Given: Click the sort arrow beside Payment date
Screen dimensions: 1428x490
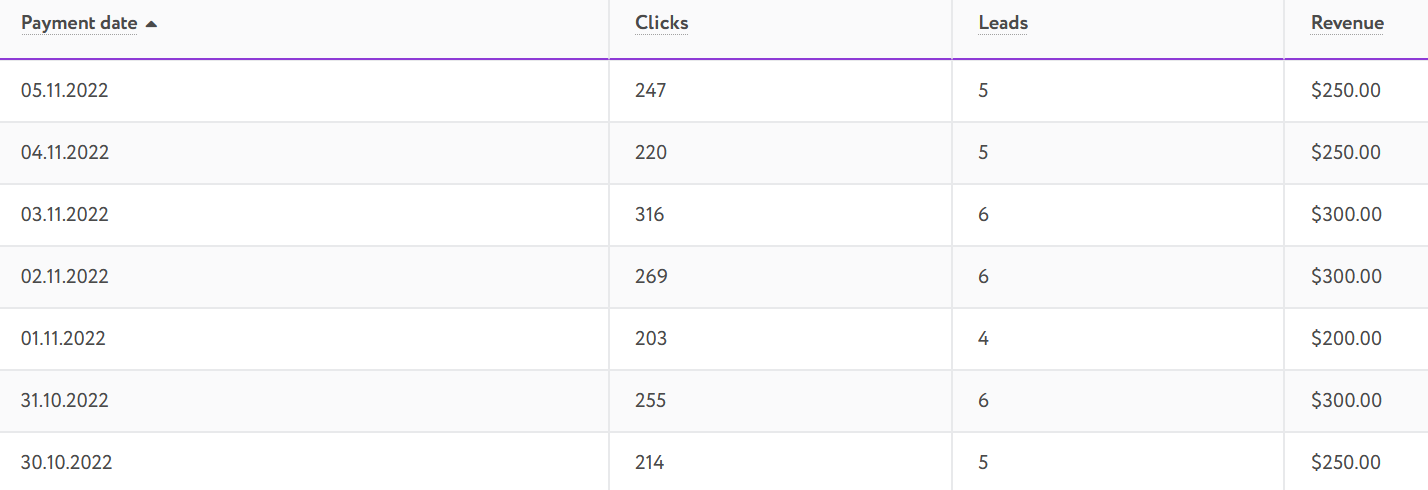Looking at the screenshot, I should click(151, 24).
